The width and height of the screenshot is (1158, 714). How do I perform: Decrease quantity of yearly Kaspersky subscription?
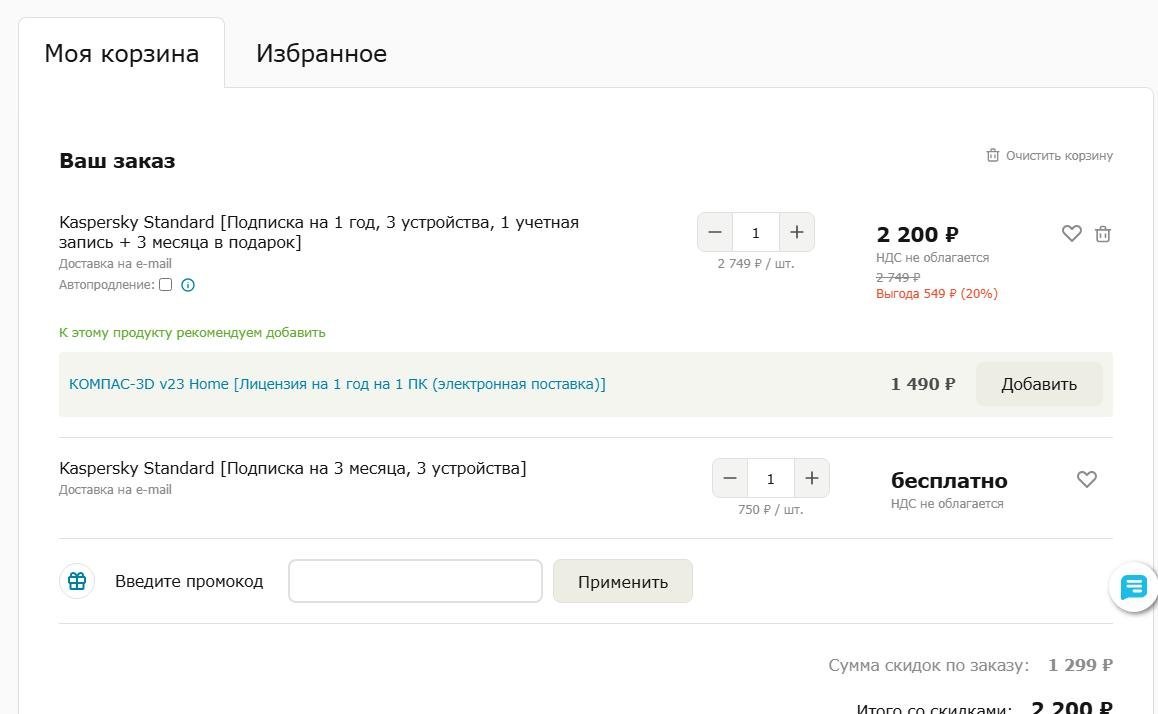coord(715,232)
